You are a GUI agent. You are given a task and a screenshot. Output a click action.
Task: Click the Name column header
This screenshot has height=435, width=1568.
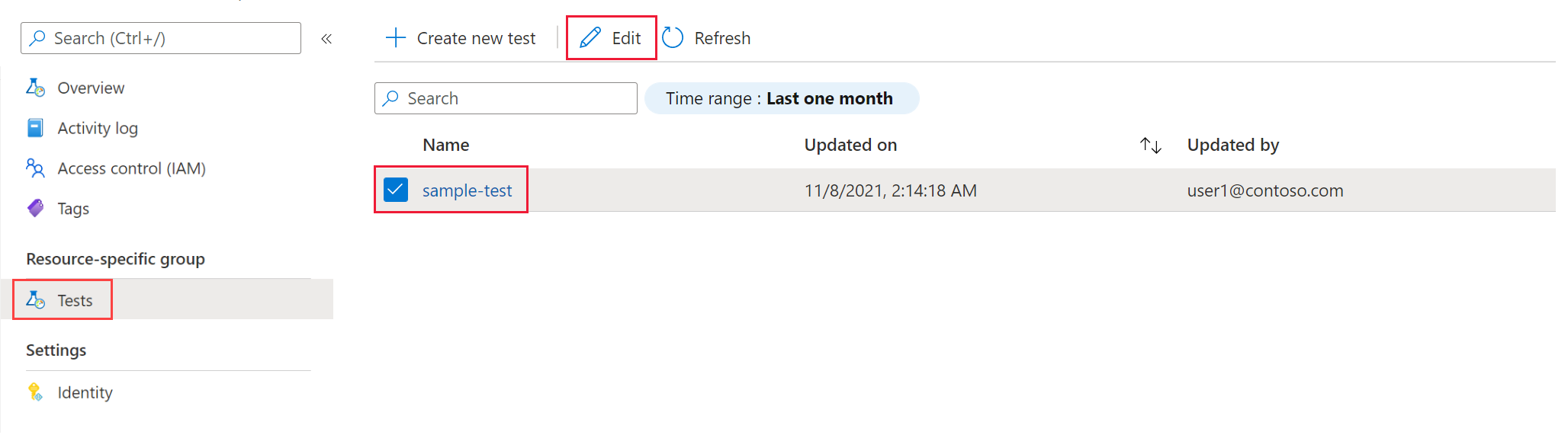click(446, 145)
